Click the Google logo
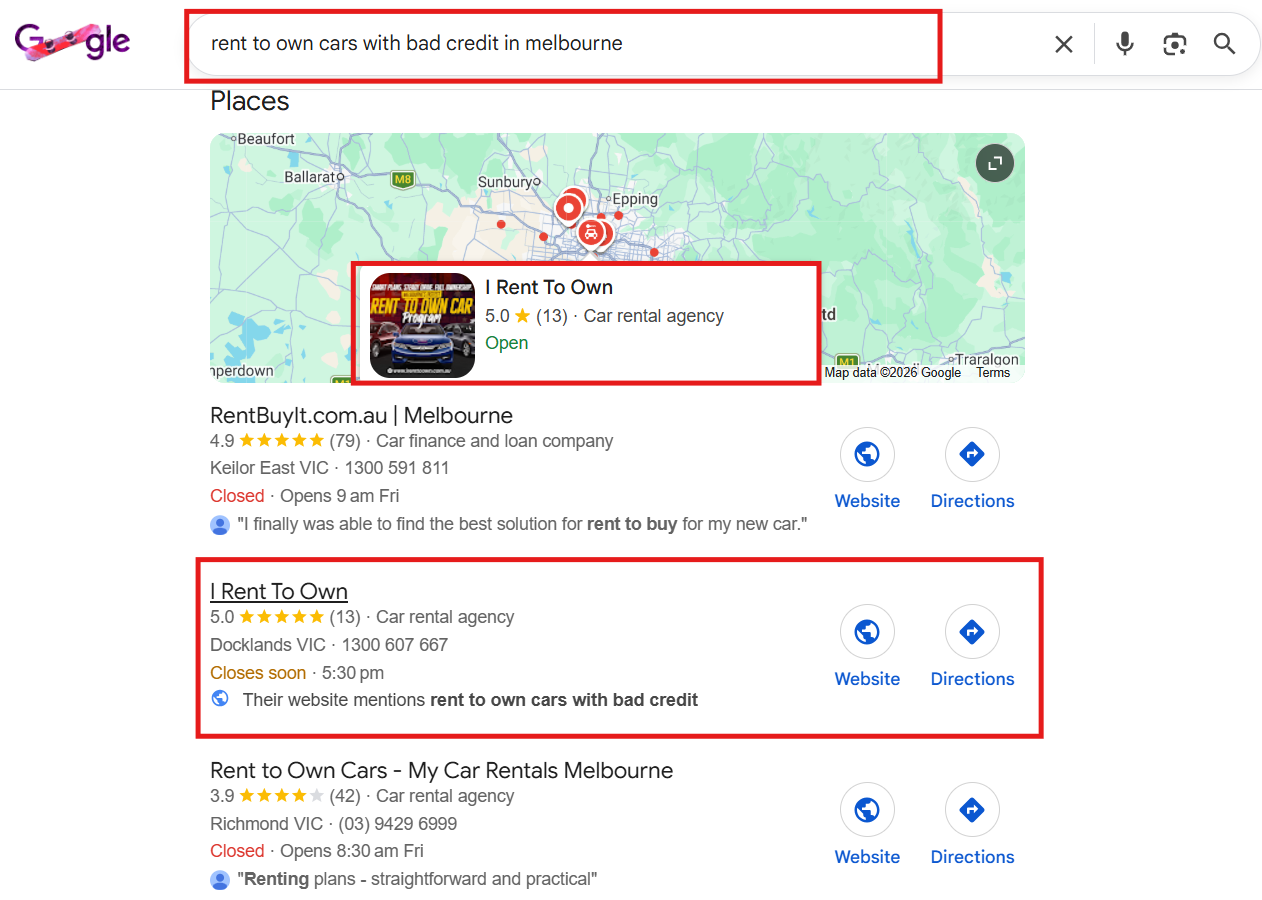 (x=73, y=42)
